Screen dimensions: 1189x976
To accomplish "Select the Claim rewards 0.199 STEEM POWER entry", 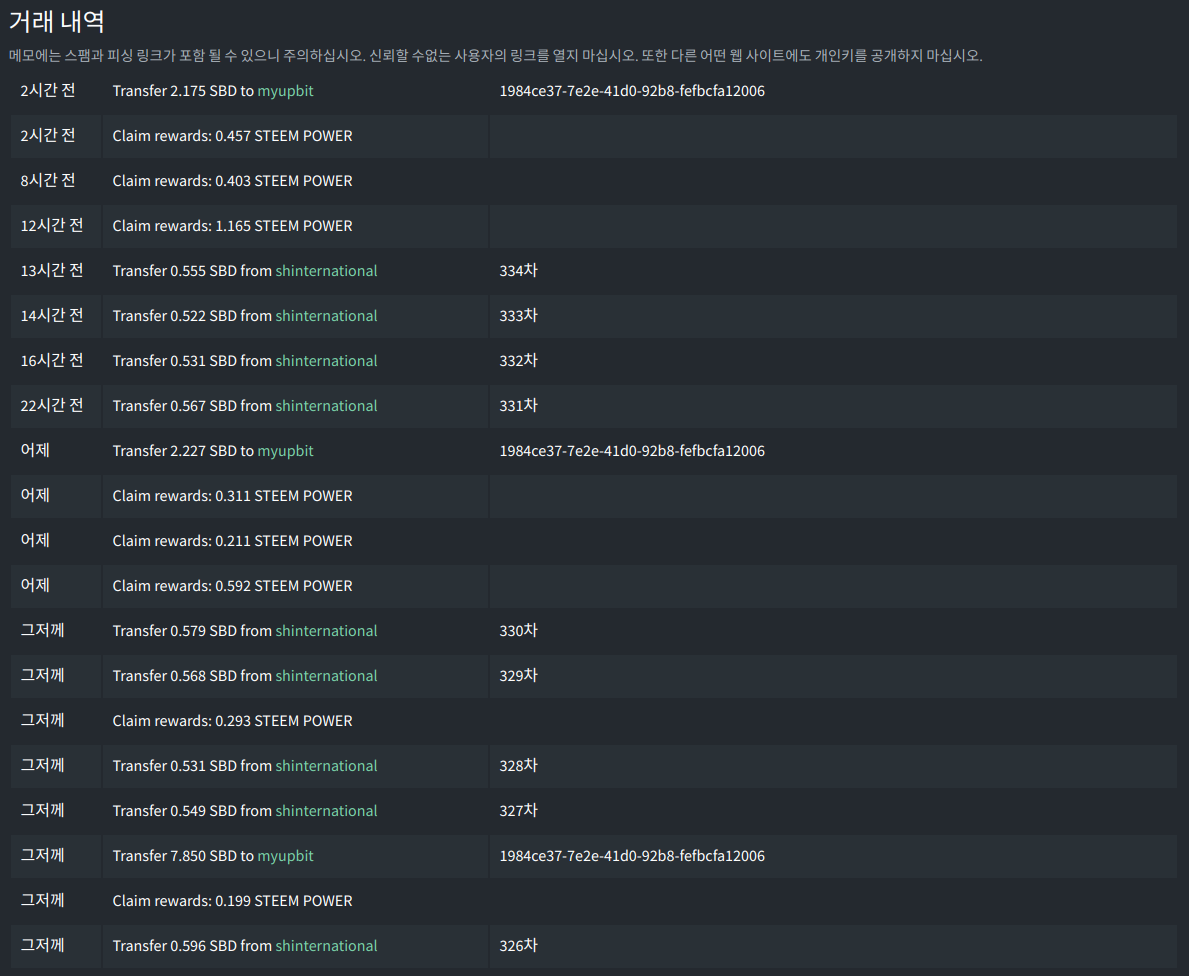I will point(232,901).
